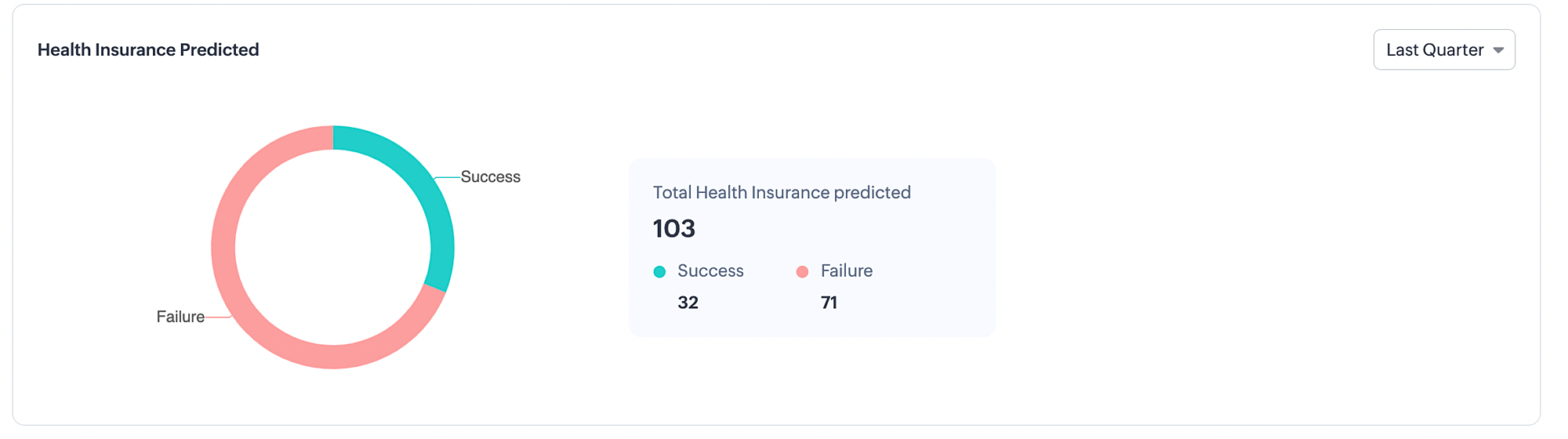Click the pink Failure legend dot
This screenshot has height=439, width=1568.
coord(802,272)
